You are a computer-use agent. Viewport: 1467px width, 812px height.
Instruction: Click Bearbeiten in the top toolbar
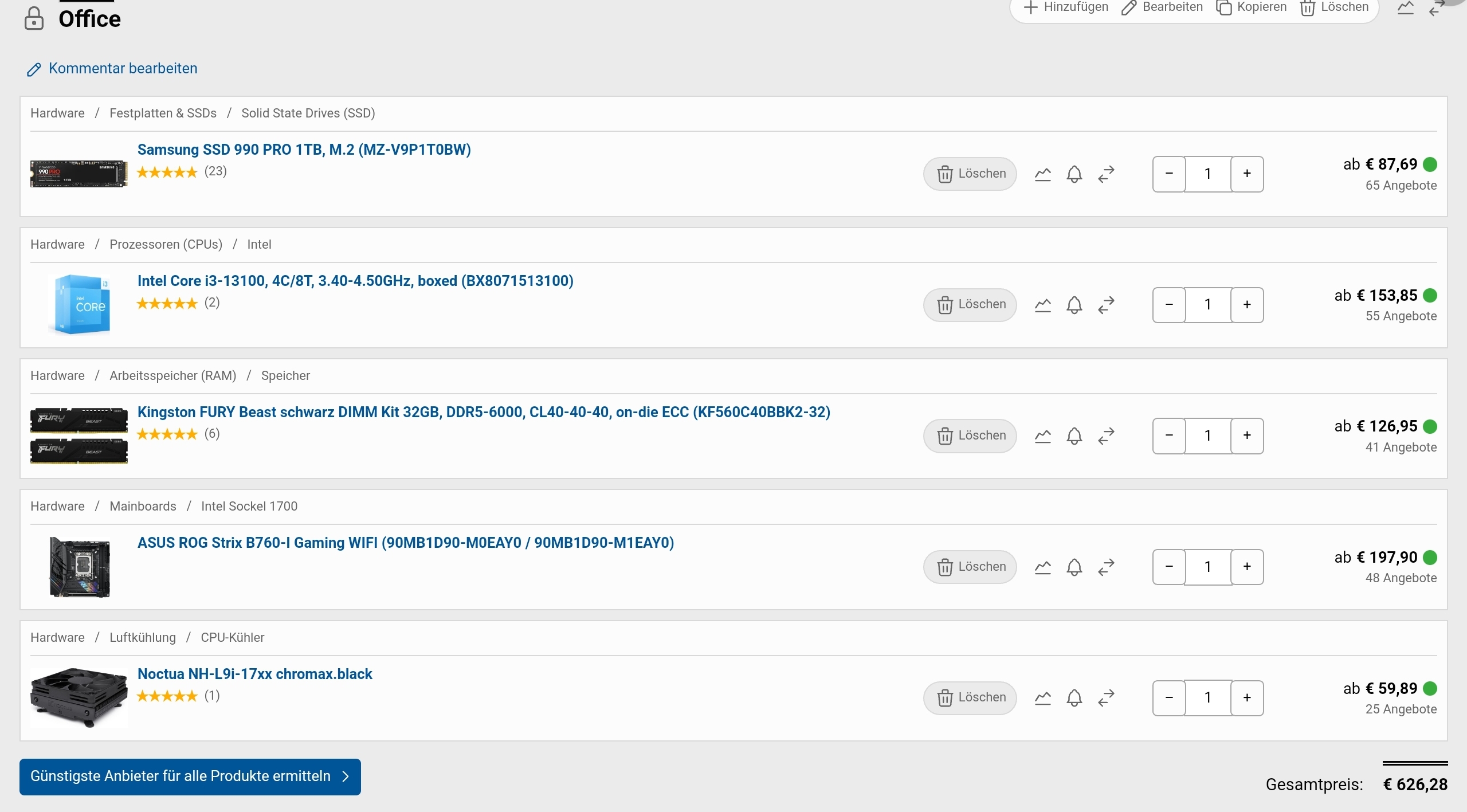(x=1163, y=7)
